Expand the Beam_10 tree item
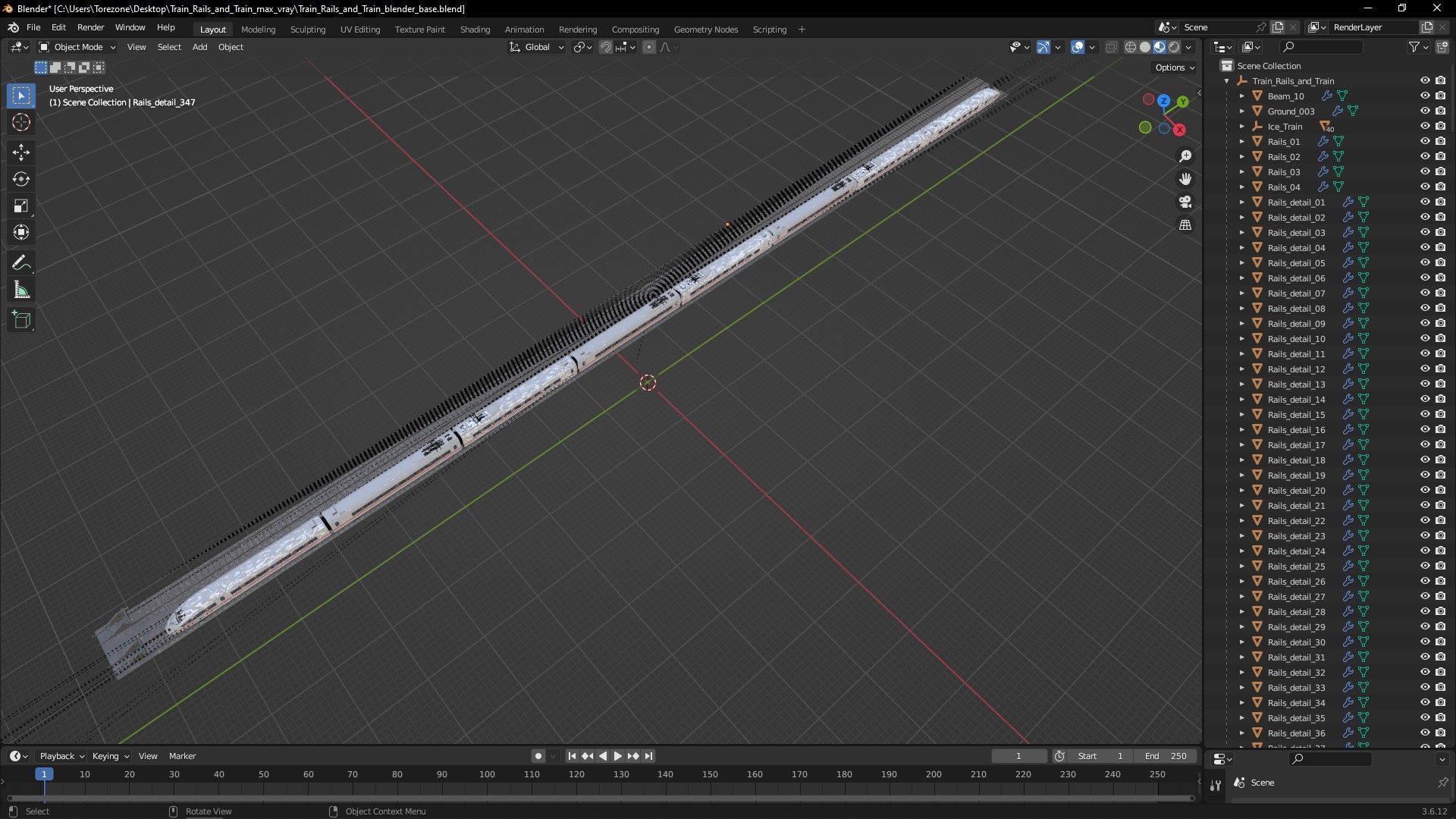This screenshot has height=819, width=1456. pos(1242,96)
